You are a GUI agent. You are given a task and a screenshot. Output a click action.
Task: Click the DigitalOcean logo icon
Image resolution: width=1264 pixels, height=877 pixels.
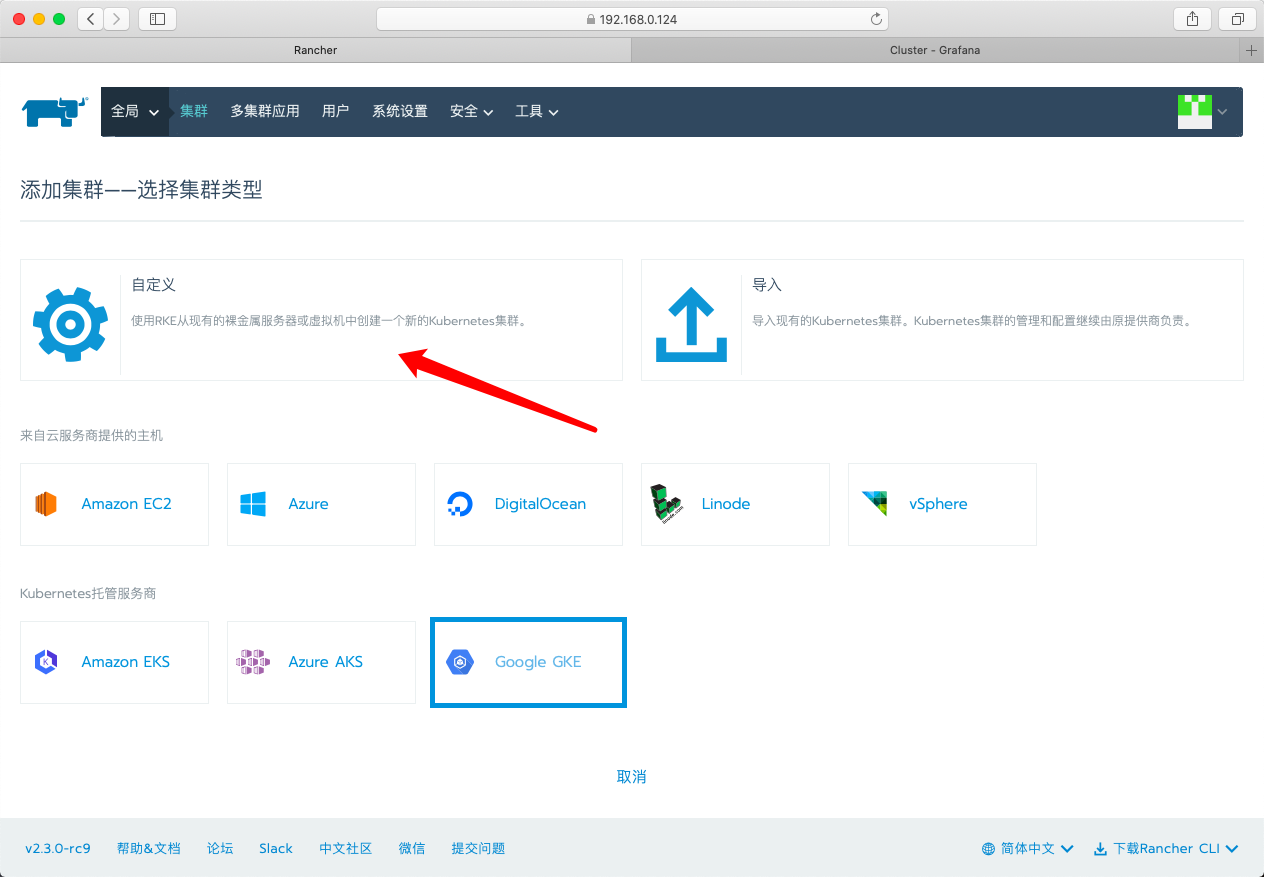[x=459, y=504]
